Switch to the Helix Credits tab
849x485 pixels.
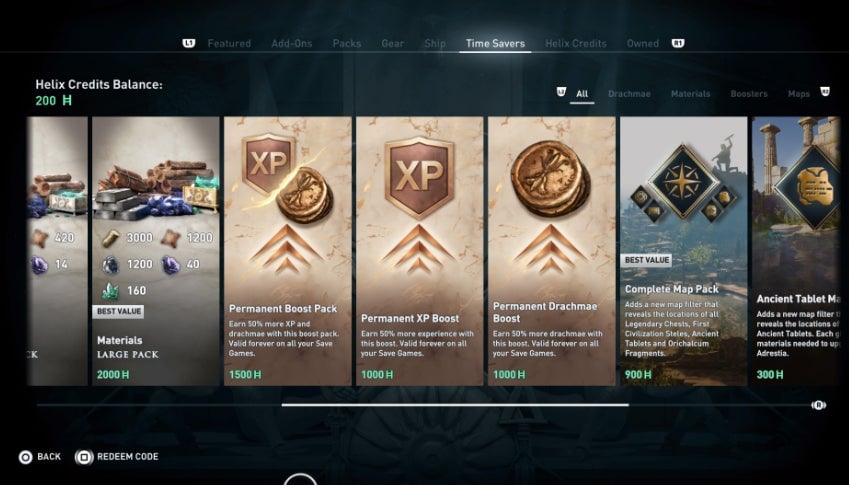point(576,43)
